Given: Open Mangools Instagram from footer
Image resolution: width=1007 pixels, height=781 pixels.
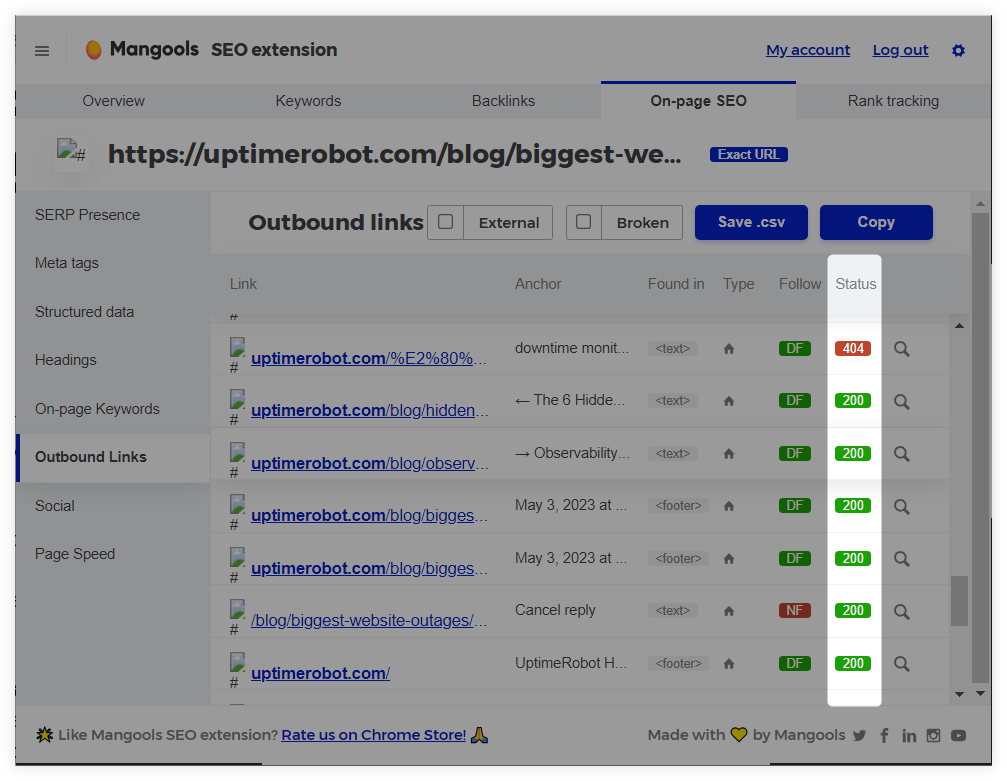Looking at the screenshot, I should [933, 735].
